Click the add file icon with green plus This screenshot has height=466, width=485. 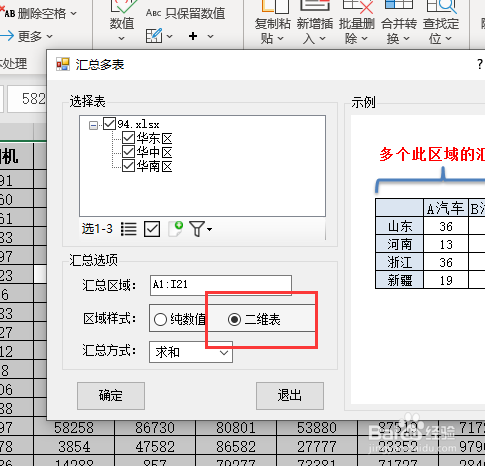(x=175, y=229)
